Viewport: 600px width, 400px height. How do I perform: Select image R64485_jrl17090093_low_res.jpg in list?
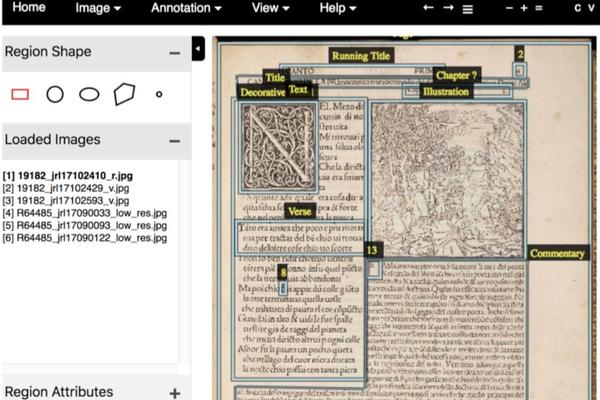pyautogui.click(x=85, y=225)
